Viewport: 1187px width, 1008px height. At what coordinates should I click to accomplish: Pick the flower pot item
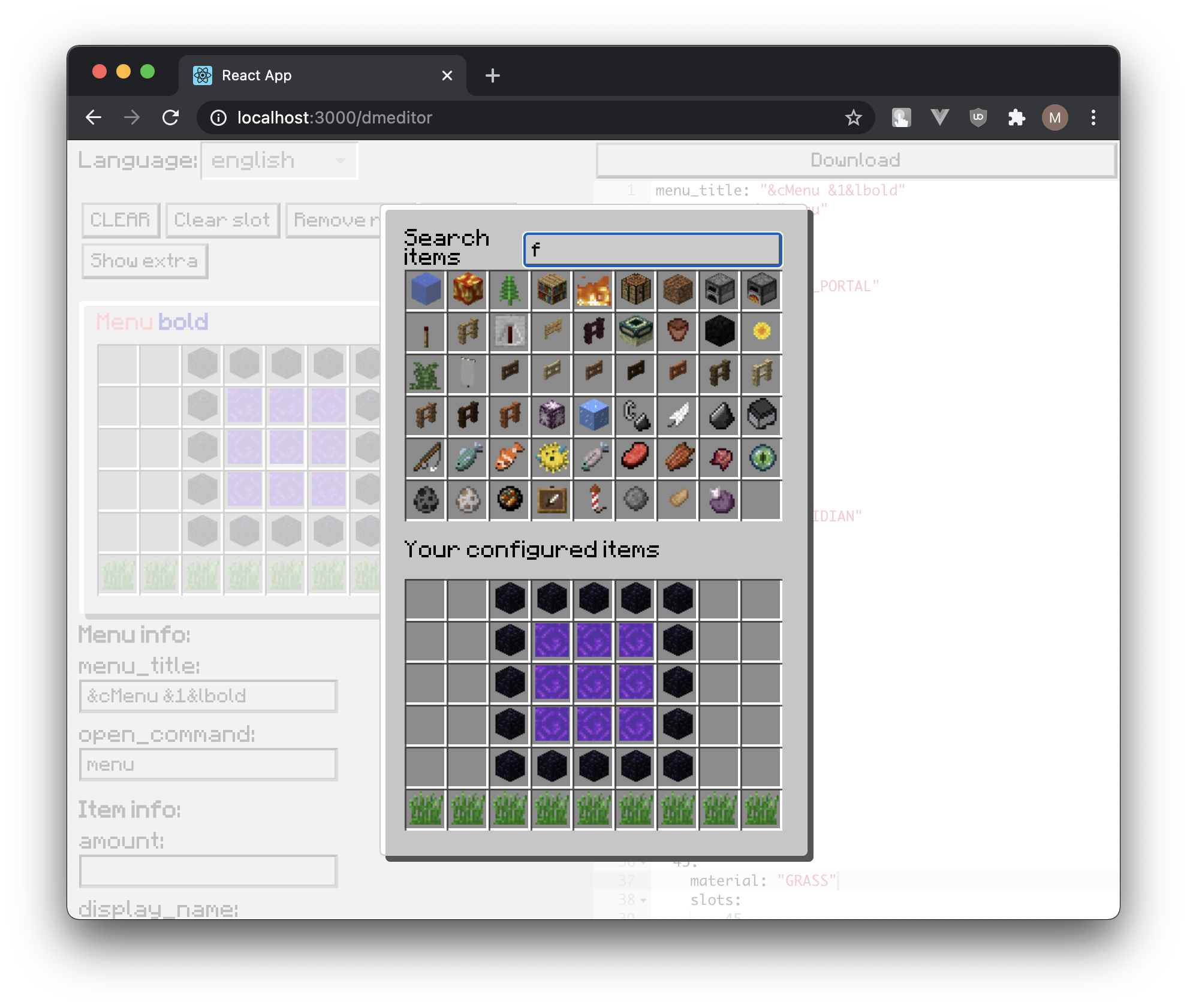coord(677,332)
